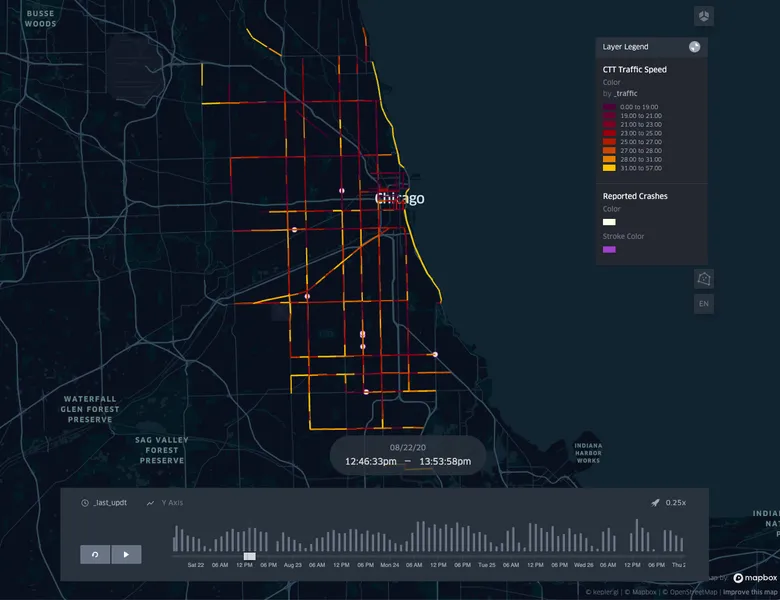Click the BUSSE WOODS map label
The image size is (780, 600).
pyautogui.click(x=40, y=18)
